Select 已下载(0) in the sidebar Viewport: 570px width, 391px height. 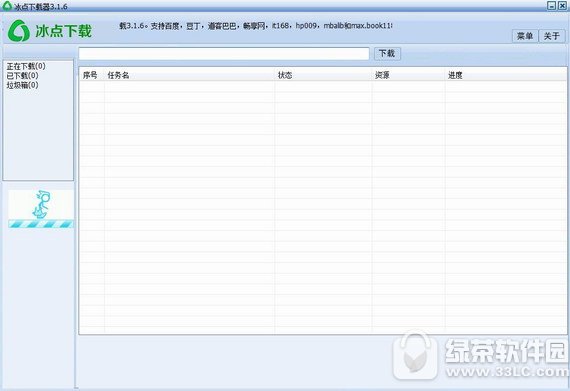click(x=22, y=76)
